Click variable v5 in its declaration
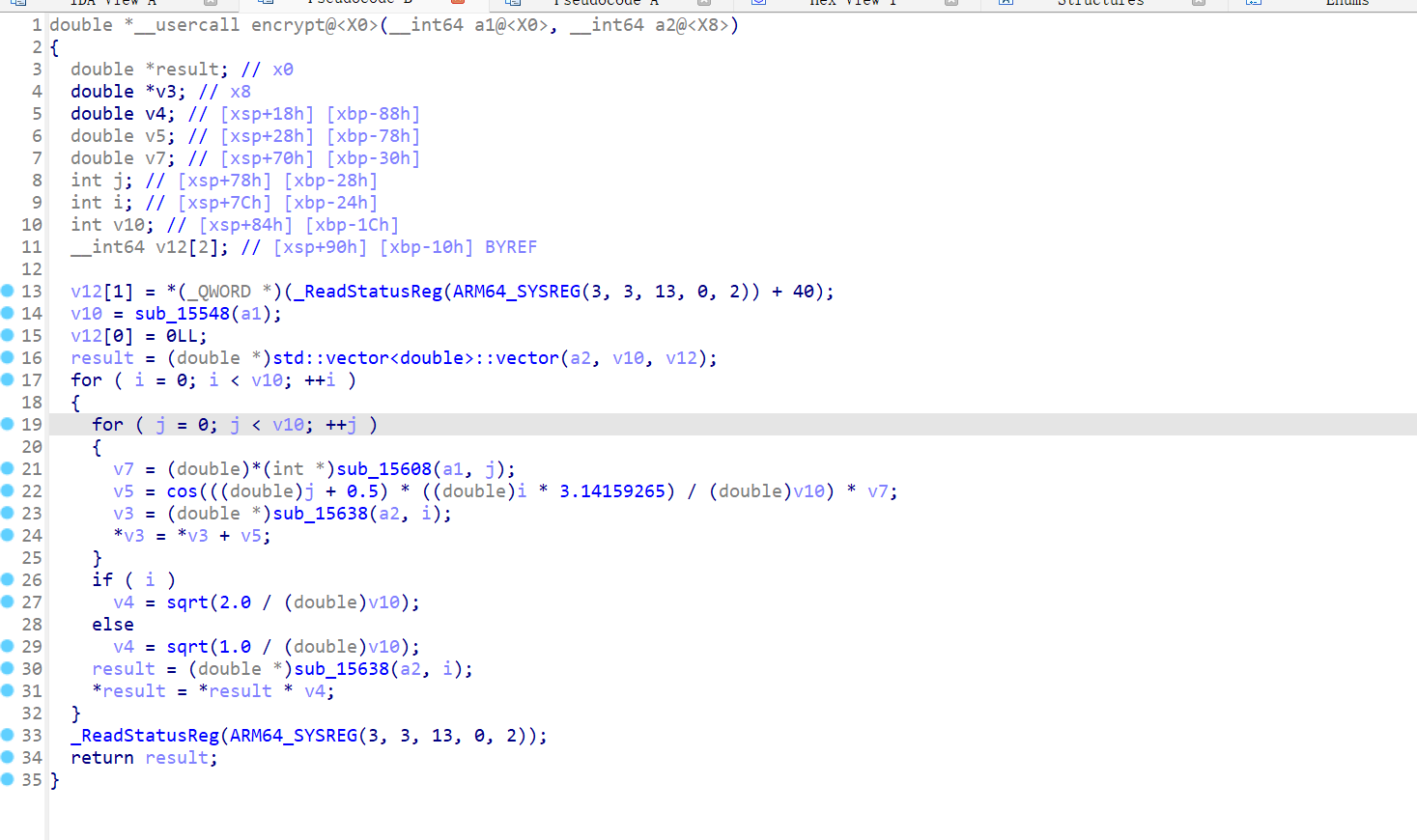This screenshot has width=1417, height=840. tap(156, 136)
